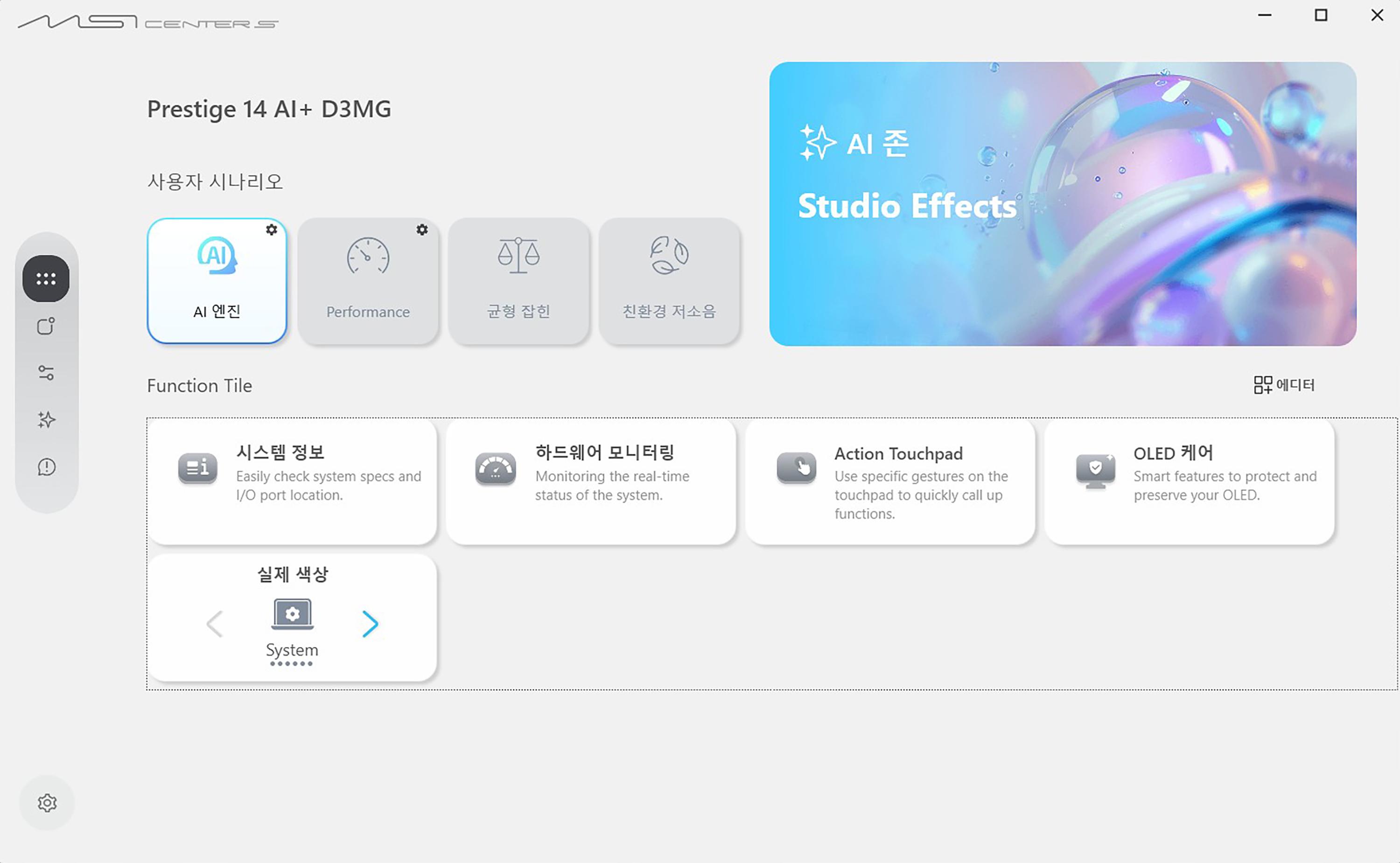Open the 하드웨어 모니터링 tile
Screen dimensions: 1400x863
click(x=592, y=482)
